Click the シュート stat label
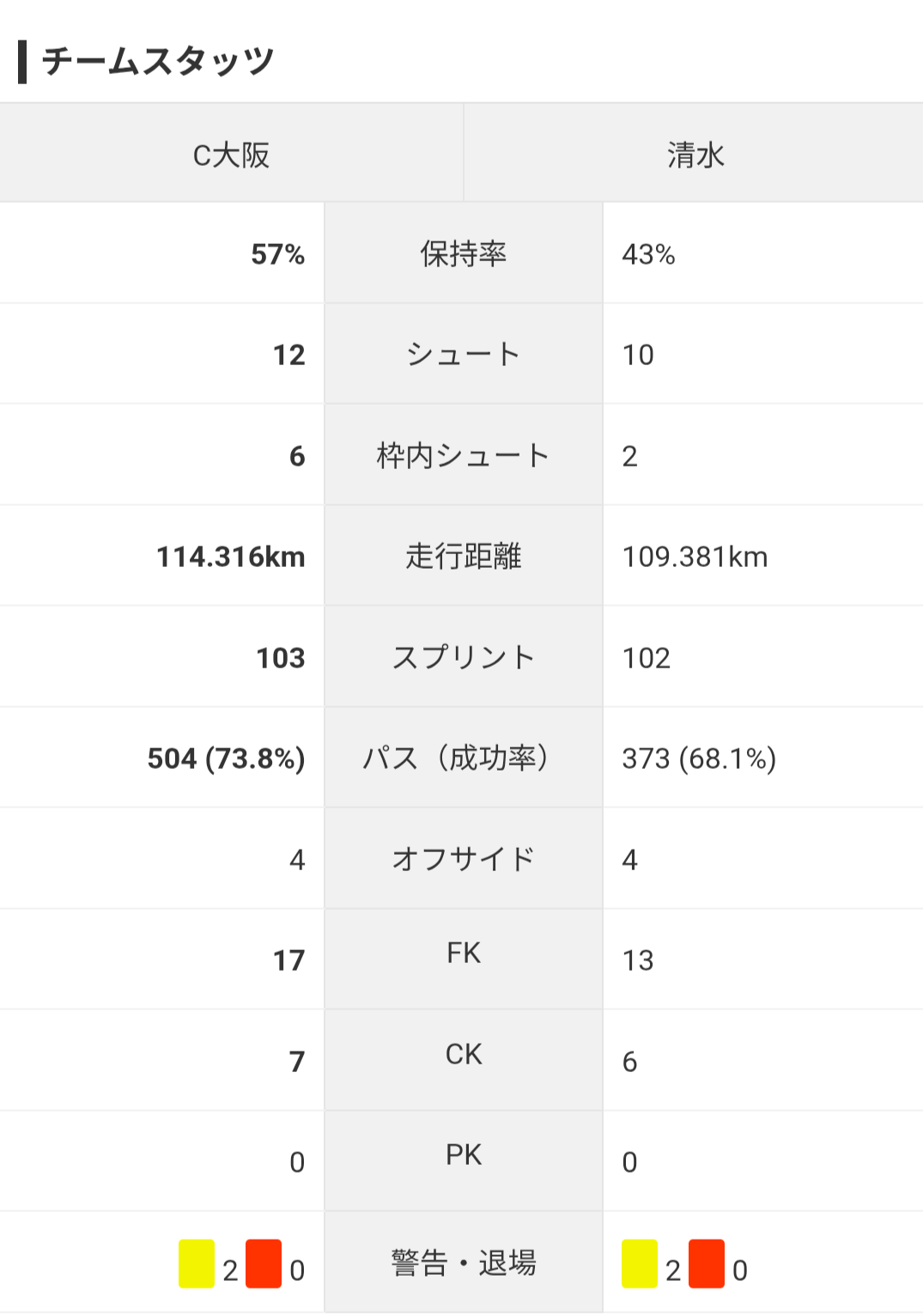Screen dimensions: 923x1316 tap(464, 354)
